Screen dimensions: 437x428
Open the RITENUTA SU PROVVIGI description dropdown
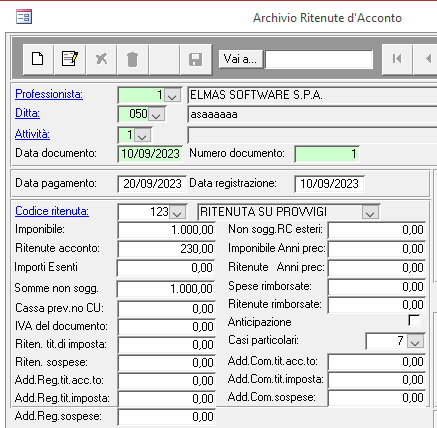click(x=370, y=212)
